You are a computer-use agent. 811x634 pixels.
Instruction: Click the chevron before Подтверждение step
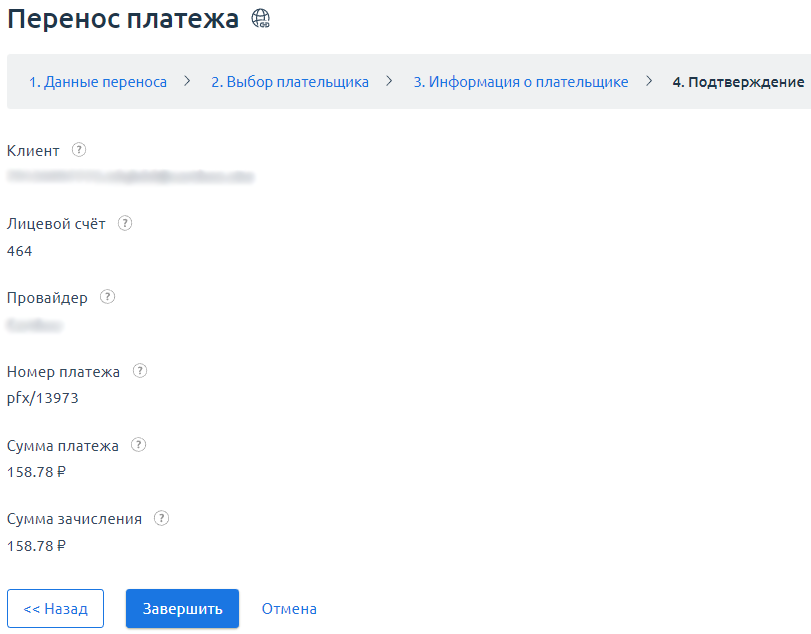pyautogui.click(x=649, y=81)
